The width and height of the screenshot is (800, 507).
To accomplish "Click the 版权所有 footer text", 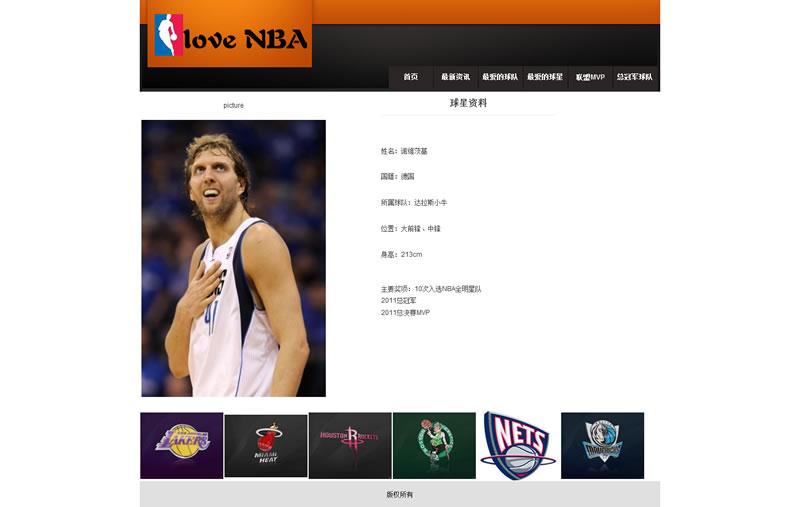I will tap(400, 495).
